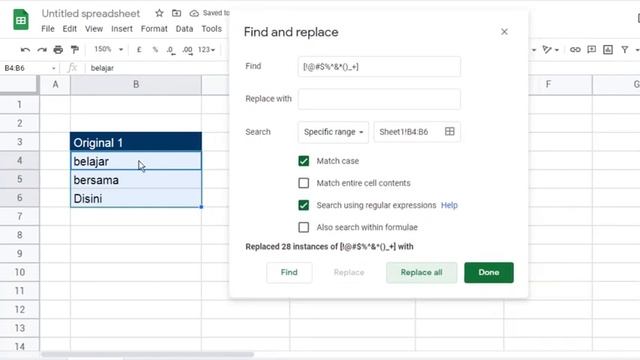The image size is (640, 360).
Task: Open the name box dropdown arrow
Action: point(53,68)
